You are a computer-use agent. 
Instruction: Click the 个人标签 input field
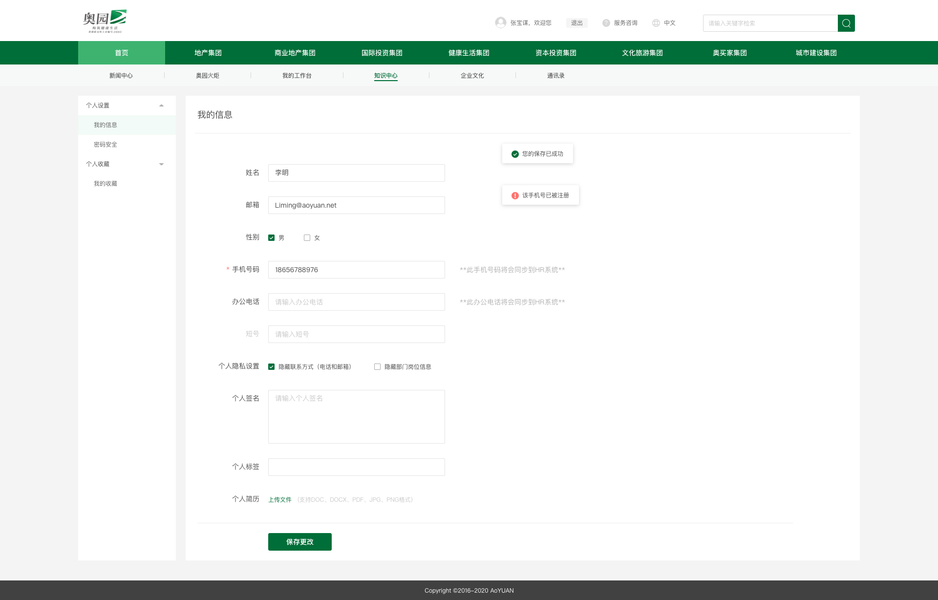pyautogui.click(x=357, y=467)
